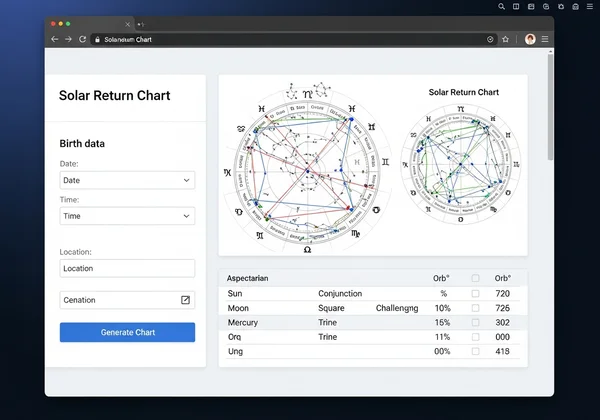Click the Generate Chart button
600x420 pixels.
127,332
